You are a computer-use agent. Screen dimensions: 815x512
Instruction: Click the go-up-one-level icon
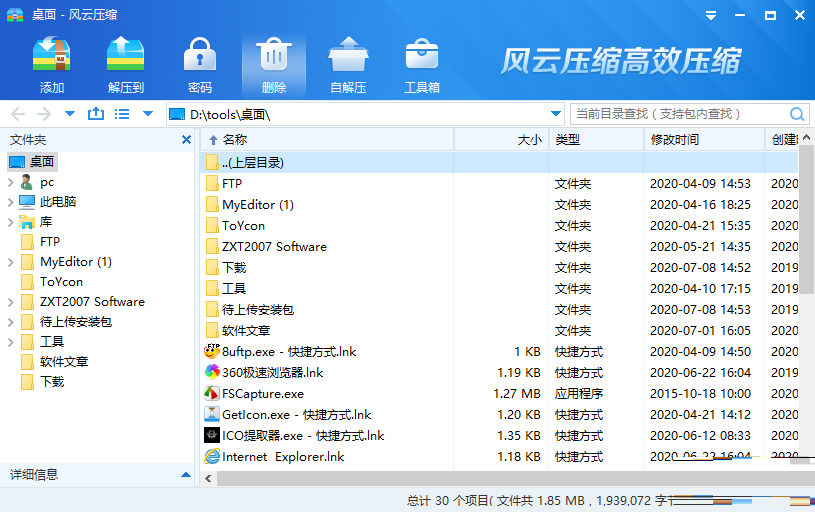[x=96, y=113]
